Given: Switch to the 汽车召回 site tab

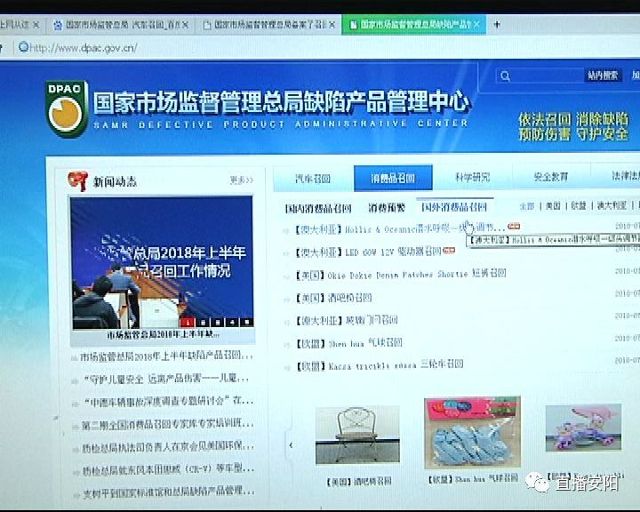Looking at the screenshot, I should pos(313,178).
